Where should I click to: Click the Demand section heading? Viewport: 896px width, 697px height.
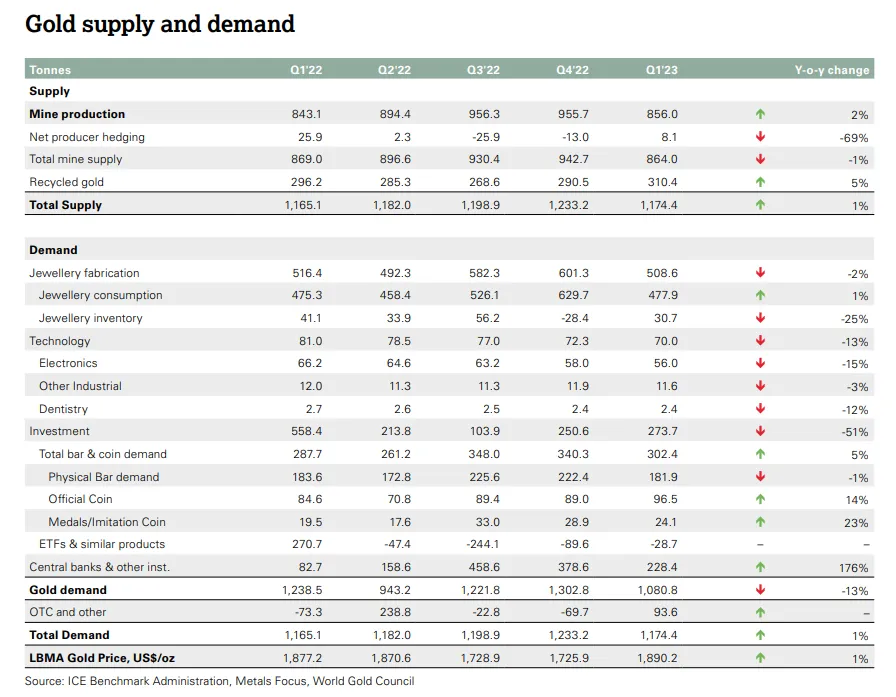point(53,250)
